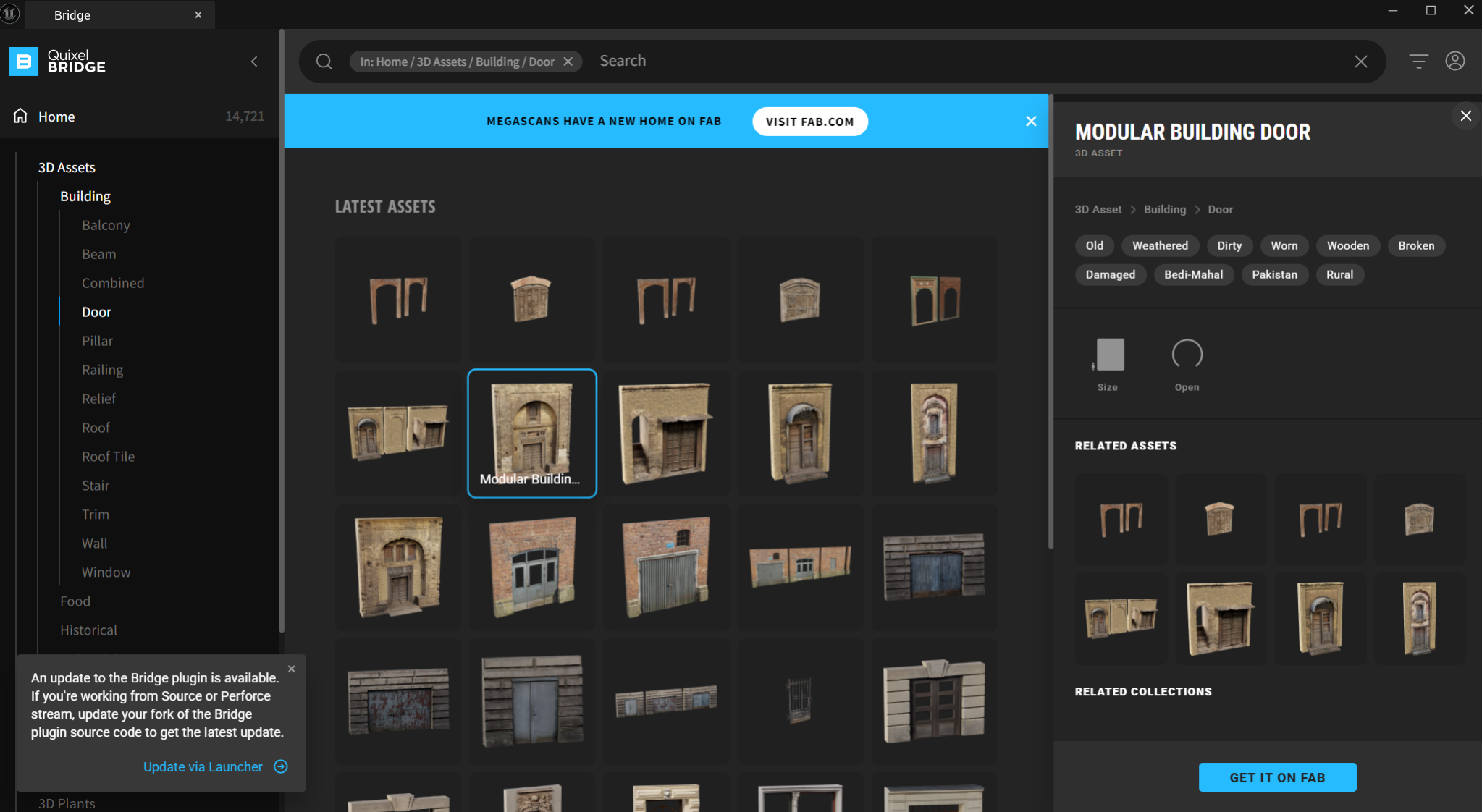Click the Get It On Fab button
1482x812 pixels.
tap(1277, 777)
